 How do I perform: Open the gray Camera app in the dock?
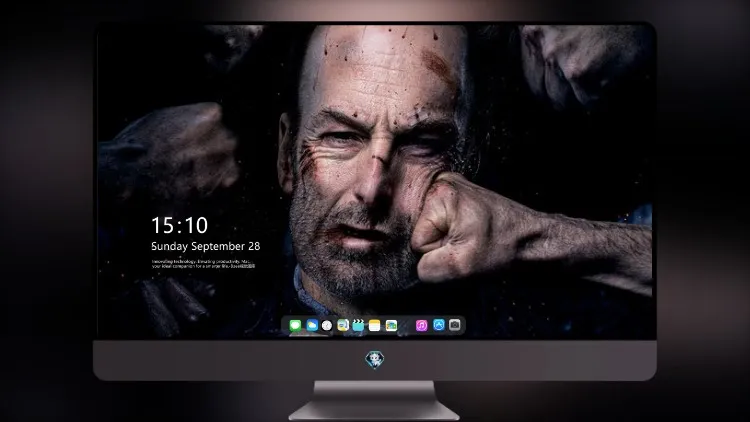click(455, 325)
